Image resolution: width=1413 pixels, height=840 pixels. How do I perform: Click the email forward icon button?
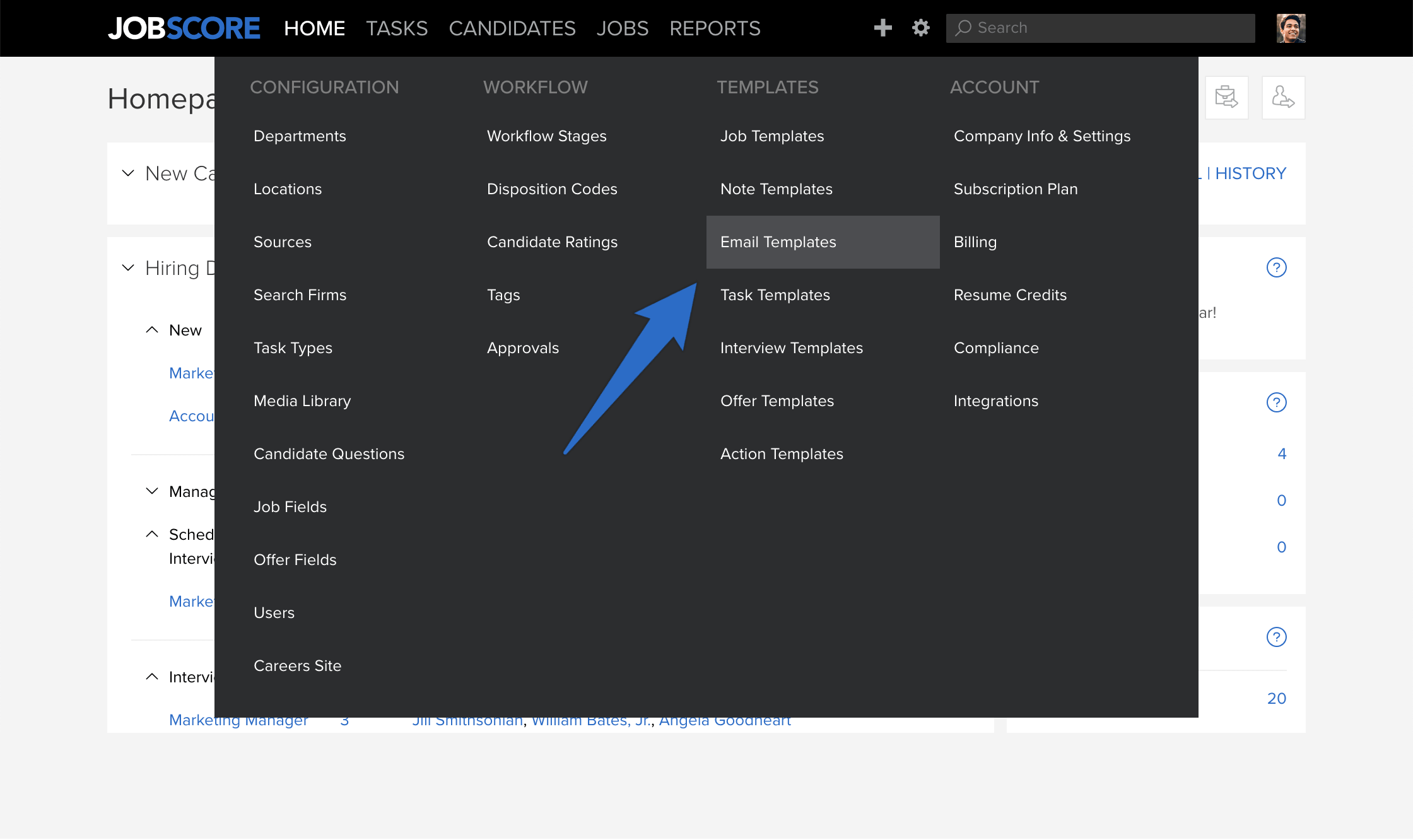point(1226,98)
